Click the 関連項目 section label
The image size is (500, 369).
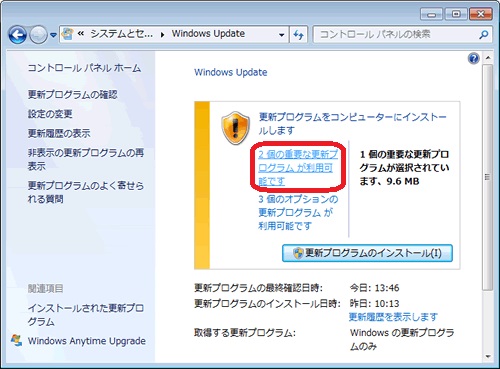tap(46, 288)
